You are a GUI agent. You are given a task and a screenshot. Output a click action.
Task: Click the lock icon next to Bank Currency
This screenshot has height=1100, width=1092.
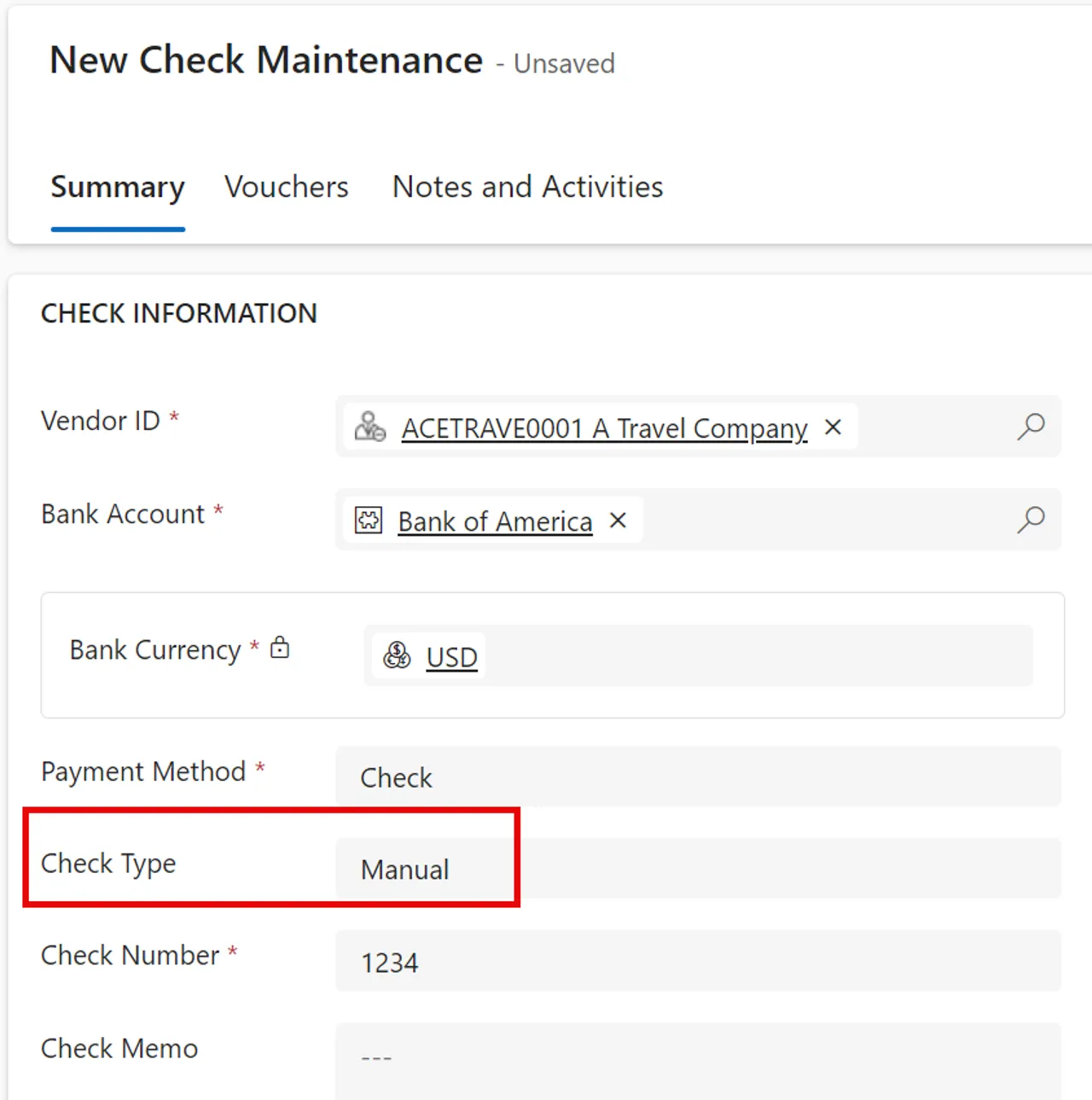coord(281,647)
